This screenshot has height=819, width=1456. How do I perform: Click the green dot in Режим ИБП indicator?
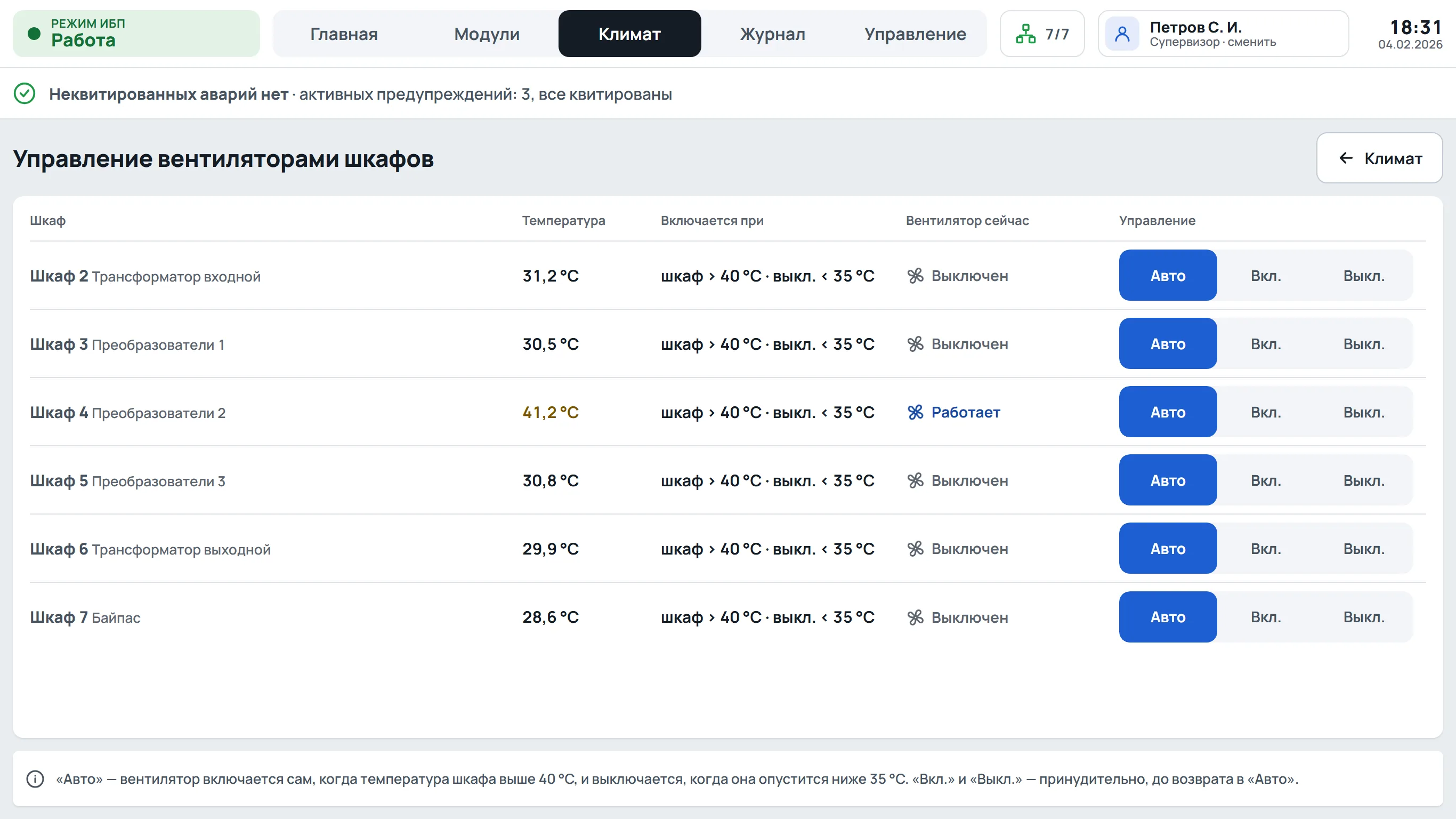[34, 34]
